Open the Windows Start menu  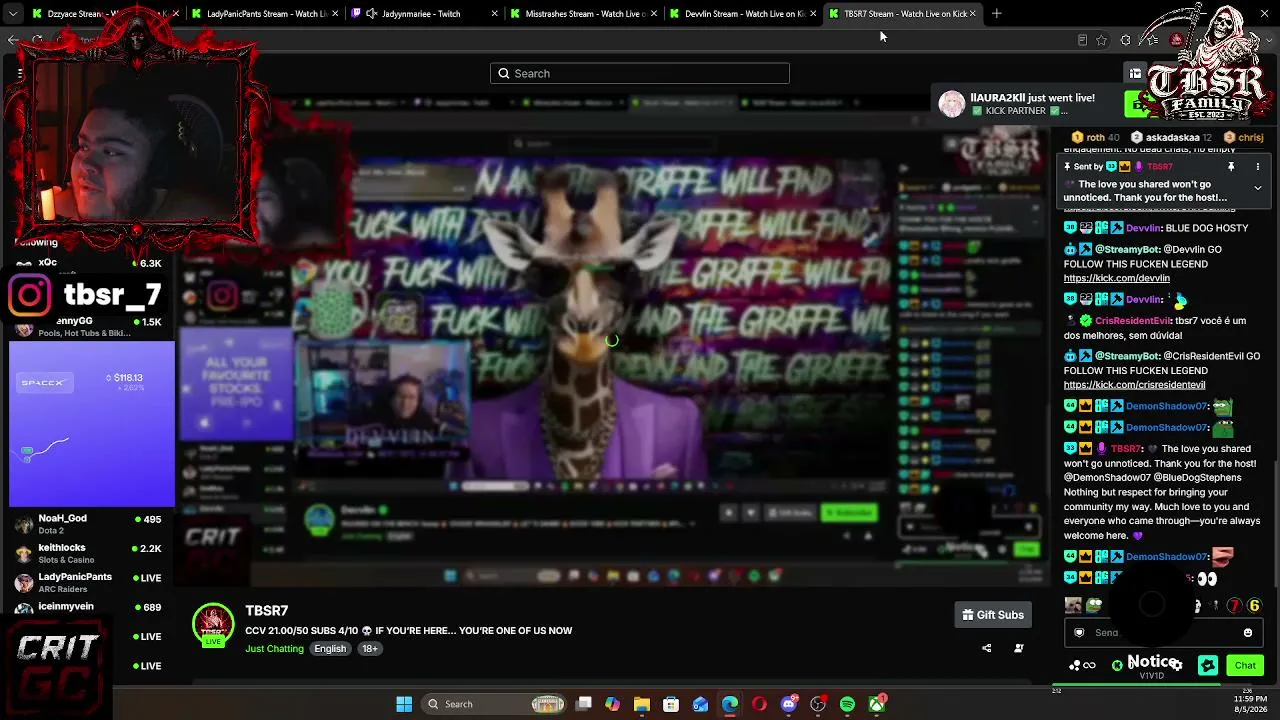404,704
